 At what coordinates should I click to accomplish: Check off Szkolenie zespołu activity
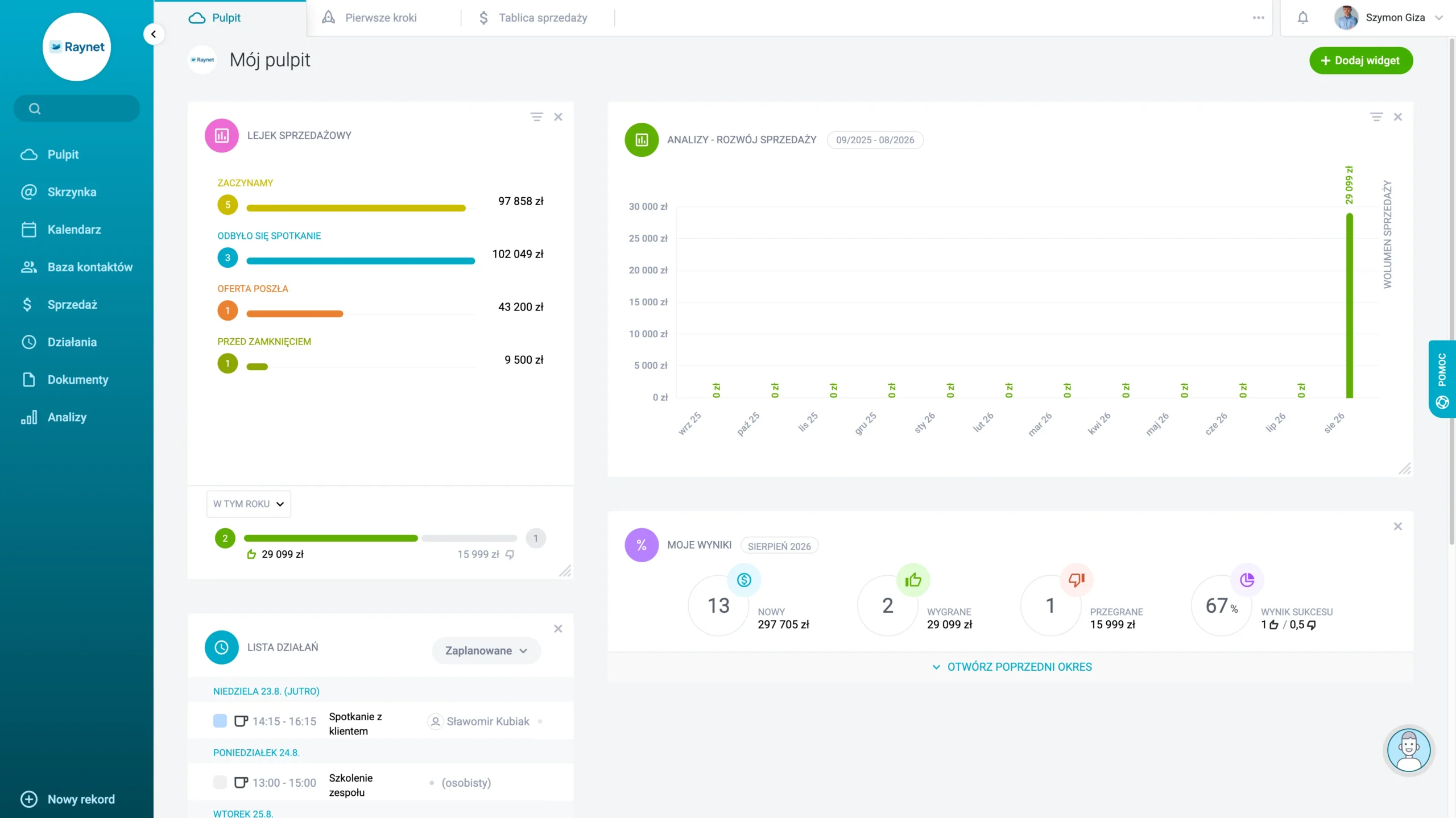click(x=220, y=782)
